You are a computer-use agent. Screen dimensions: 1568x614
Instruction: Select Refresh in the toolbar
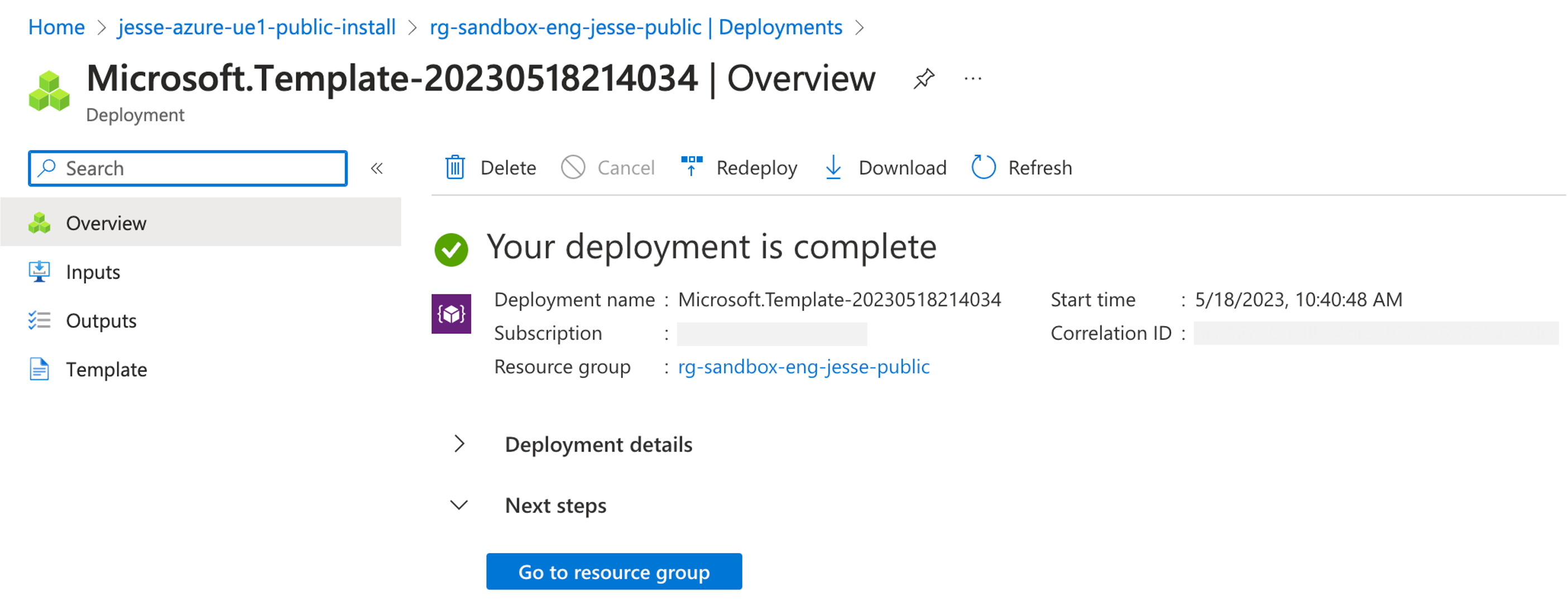[1022, 167]
